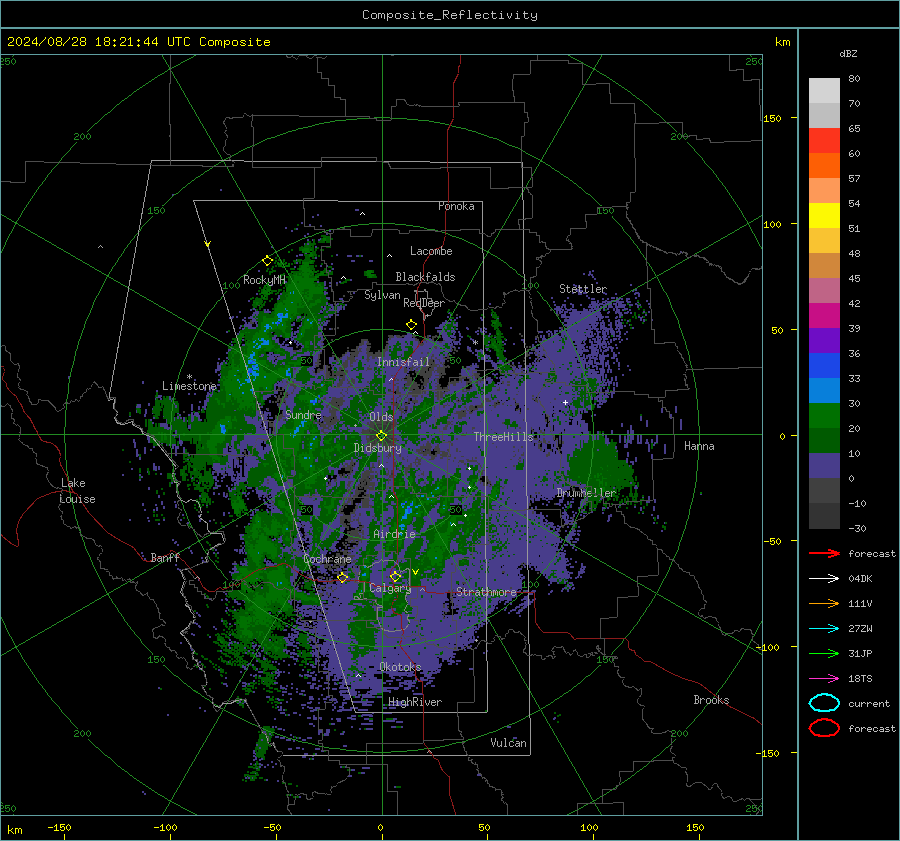The height and width of the screenshot is (841, 900).
Task: Click the Vulcan city label
Action: (x=509, y=743)
